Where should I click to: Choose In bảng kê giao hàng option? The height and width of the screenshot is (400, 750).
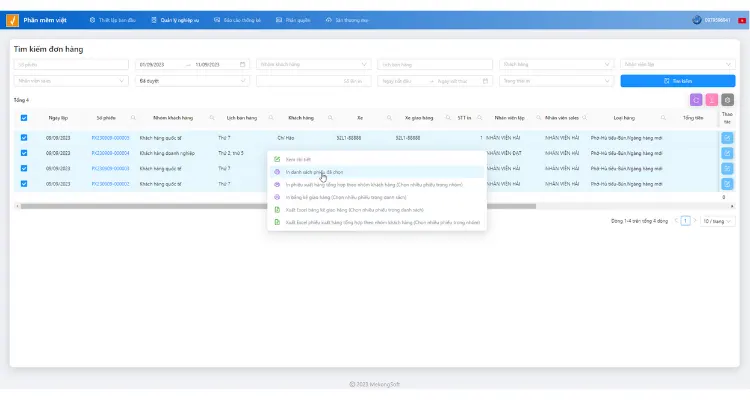pyautogui.click(x=377, y=197)
